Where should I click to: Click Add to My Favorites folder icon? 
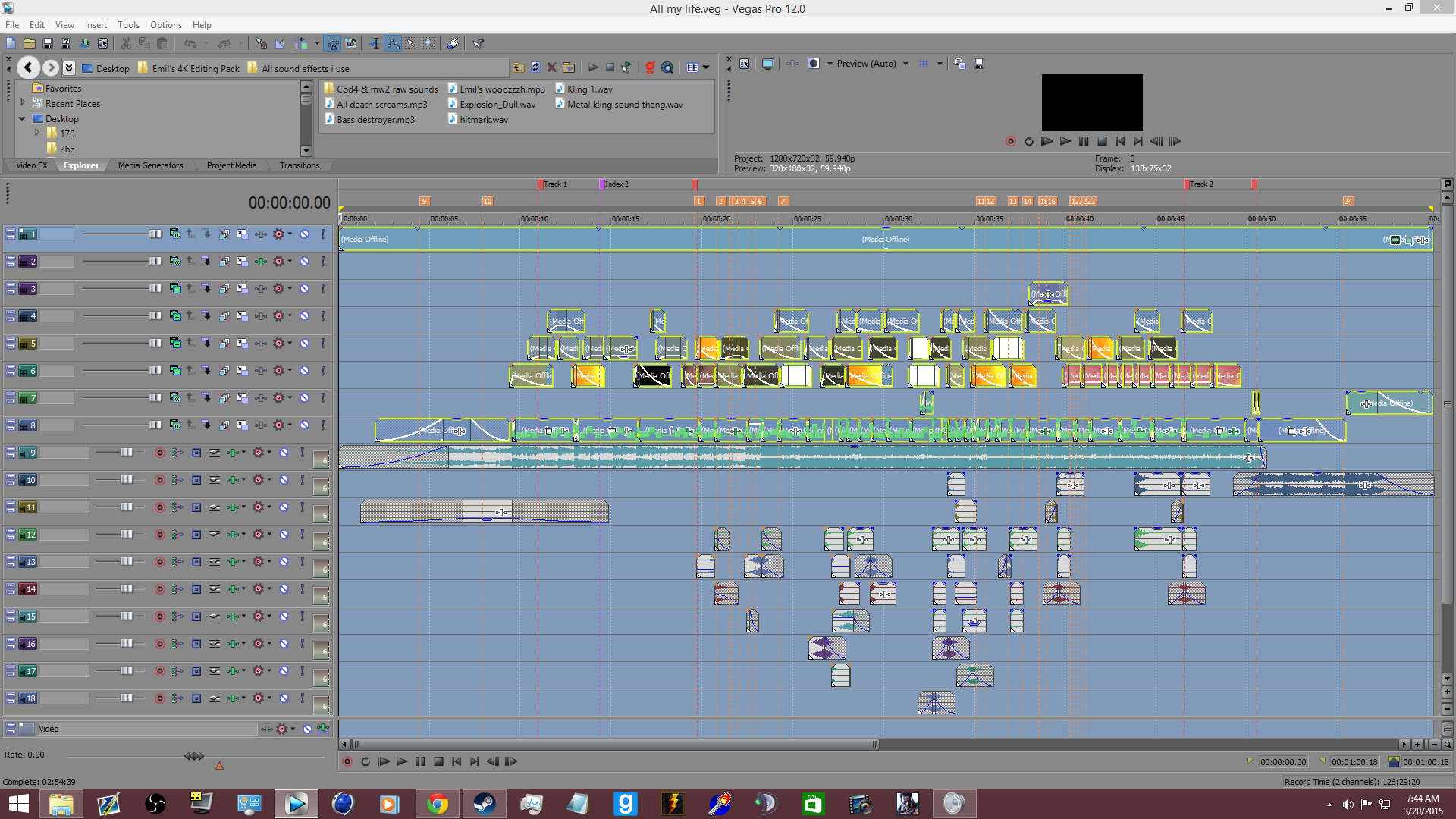[569, 67]
